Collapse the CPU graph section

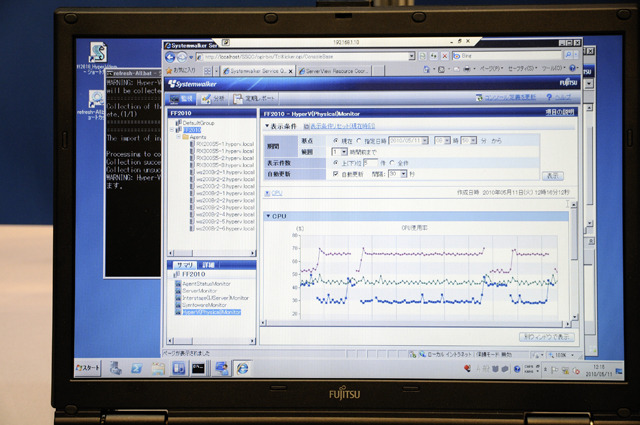[268, 216]
